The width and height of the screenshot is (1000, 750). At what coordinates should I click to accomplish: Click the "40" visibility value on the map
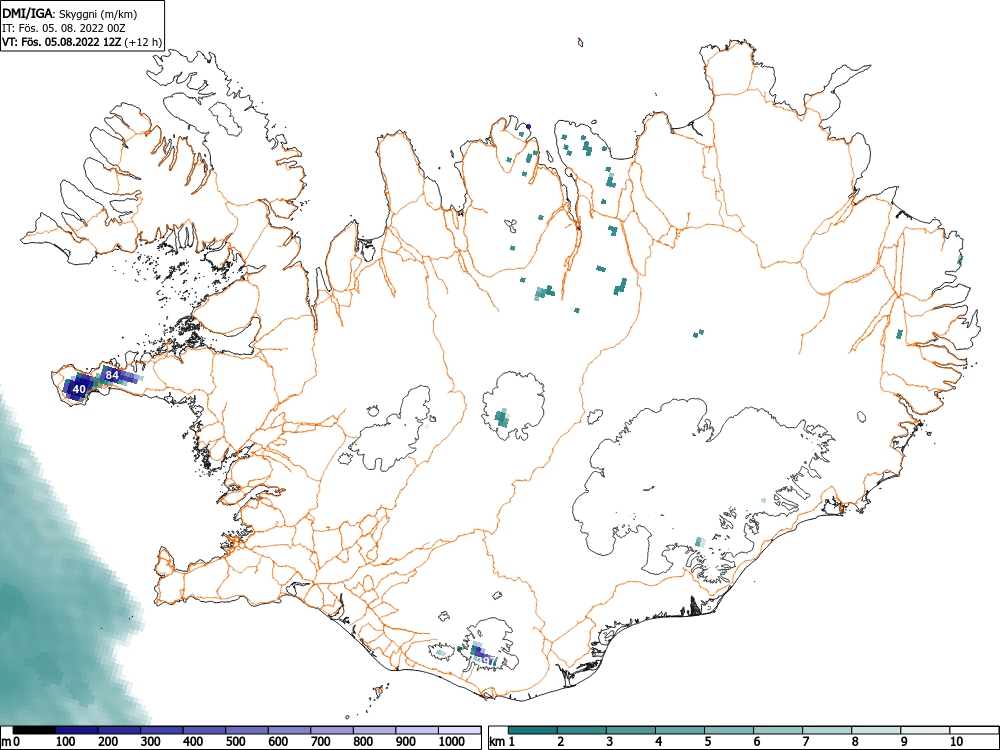pos(79,388)
